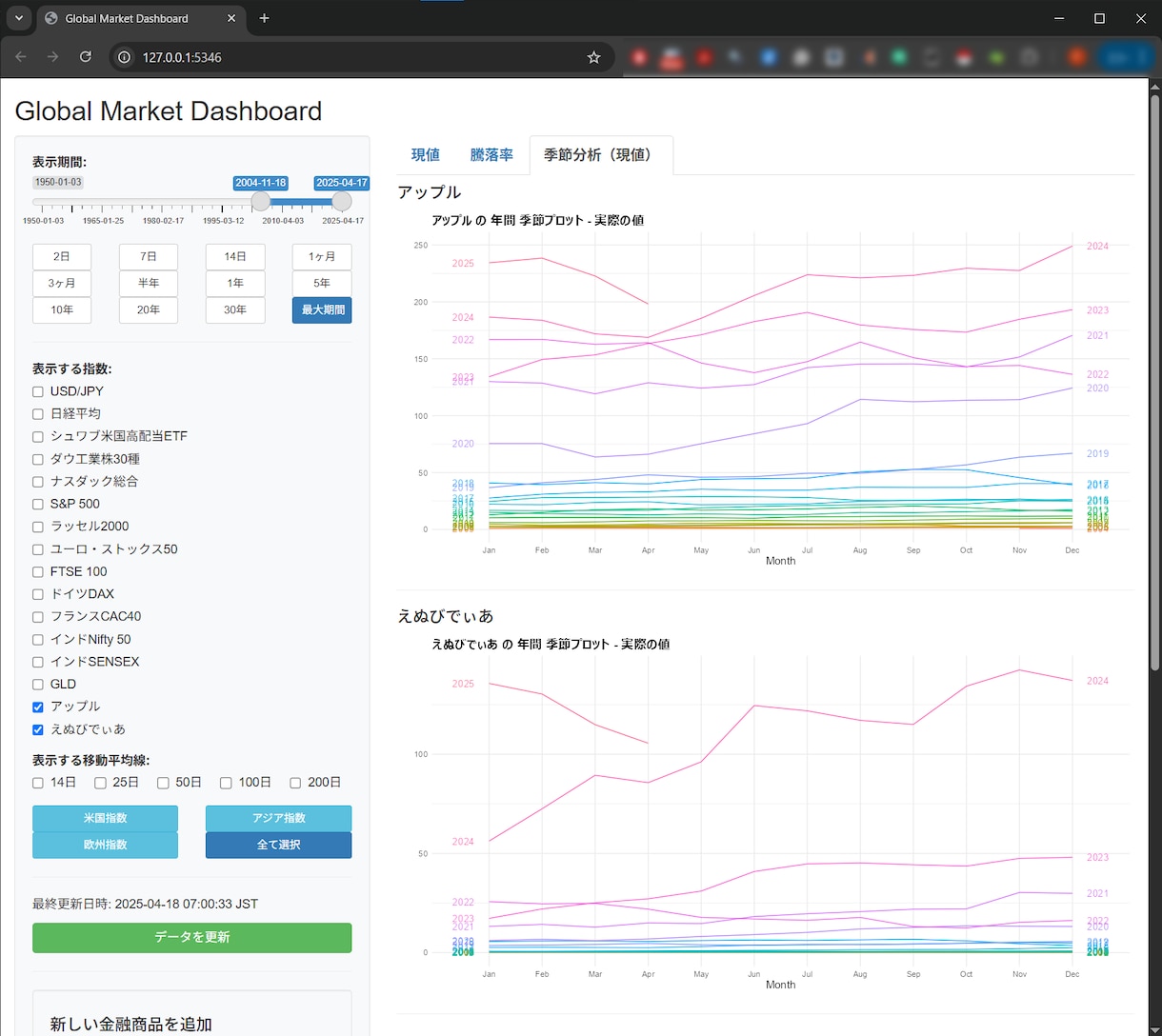Switch to the 現値 tab
The height and width of the screenshot is (1036, 1162).
coord(426,155)
